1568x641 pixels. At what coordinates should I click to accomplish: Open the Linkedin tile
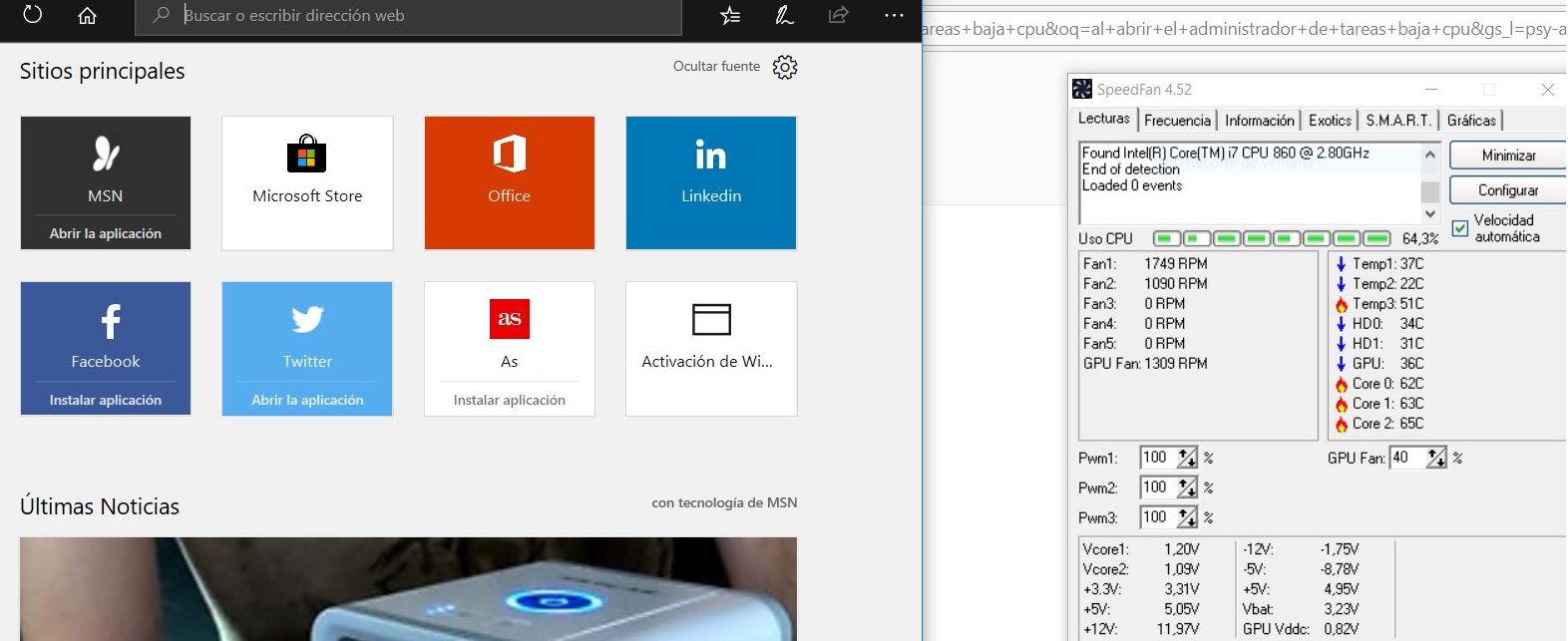[711, 182]
